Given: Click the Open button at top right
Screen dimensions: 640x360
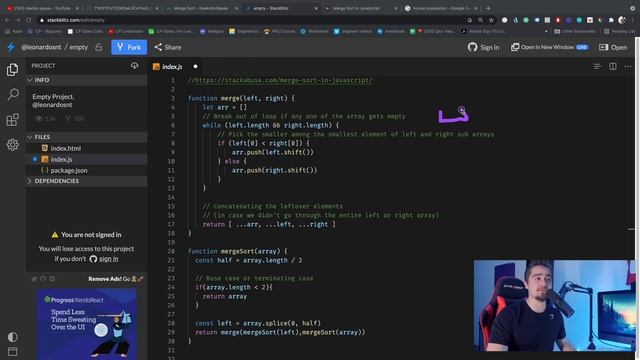Looking at the screenshot, I should [x=613, y=47].
